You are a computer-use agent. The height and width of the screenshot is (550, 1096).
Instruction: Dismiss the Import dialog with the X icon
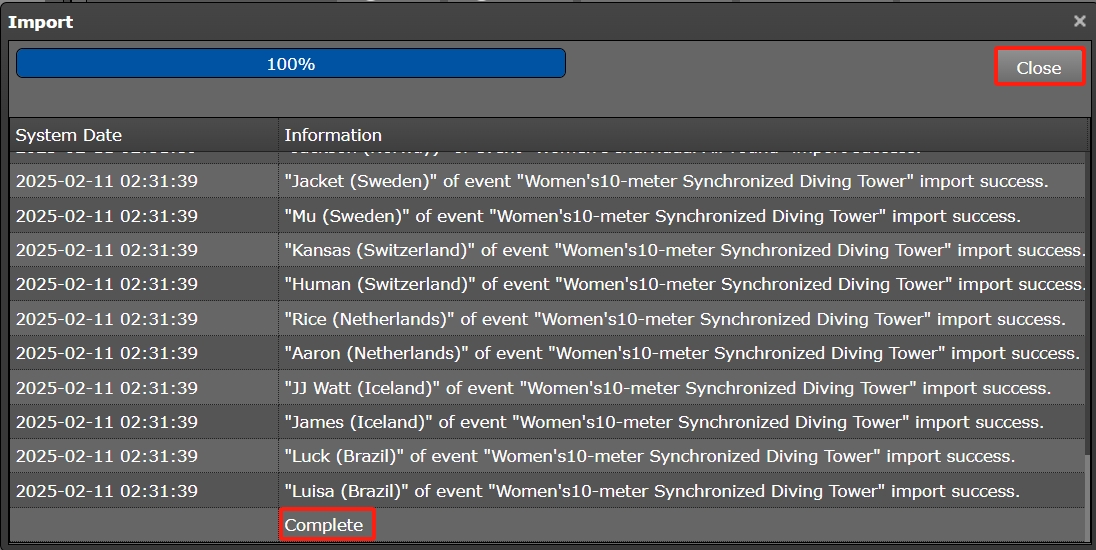coord(1079,21)
